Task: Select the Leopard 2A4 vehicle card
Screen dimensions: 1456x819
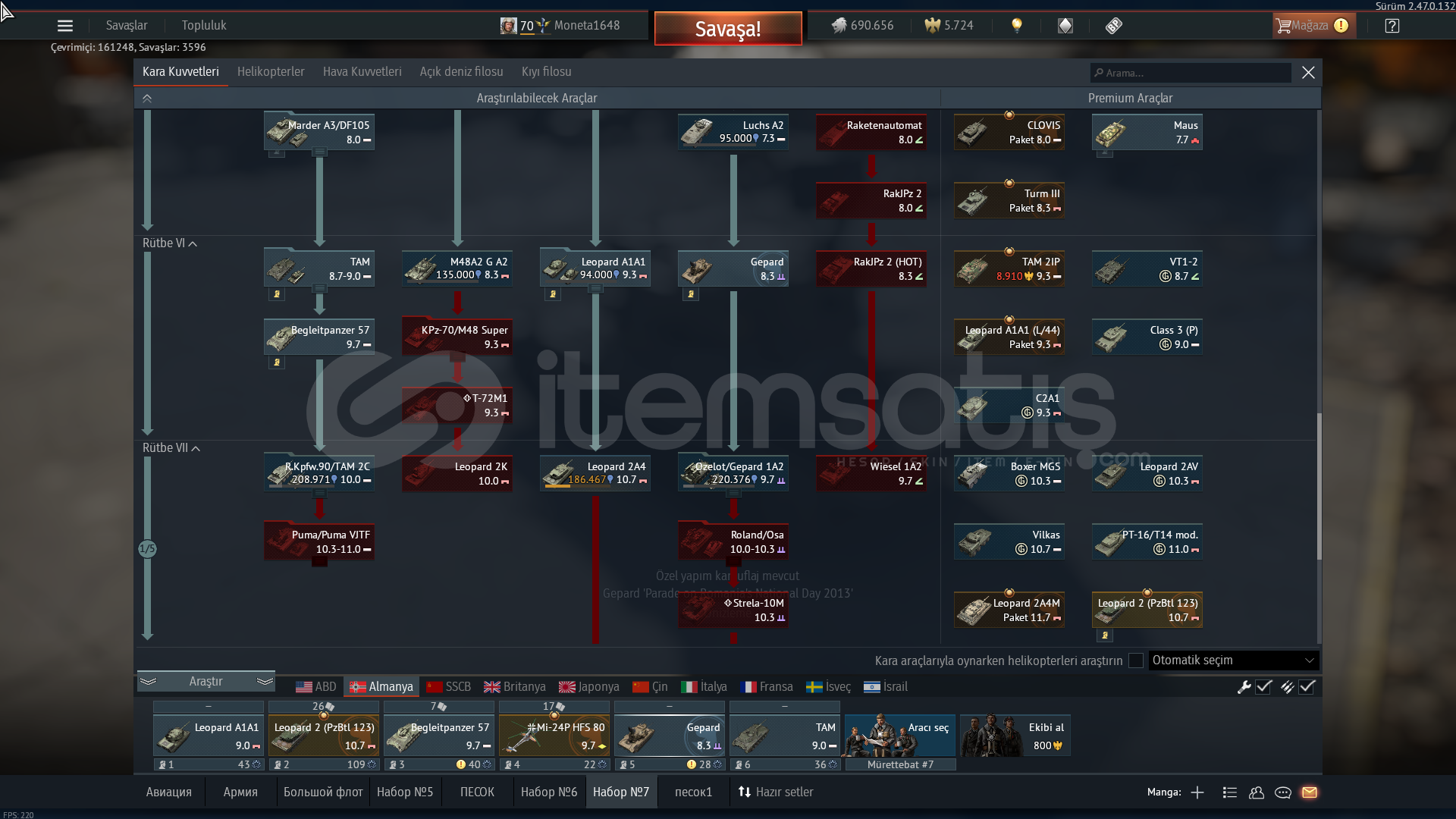Action: pos(595,473)
